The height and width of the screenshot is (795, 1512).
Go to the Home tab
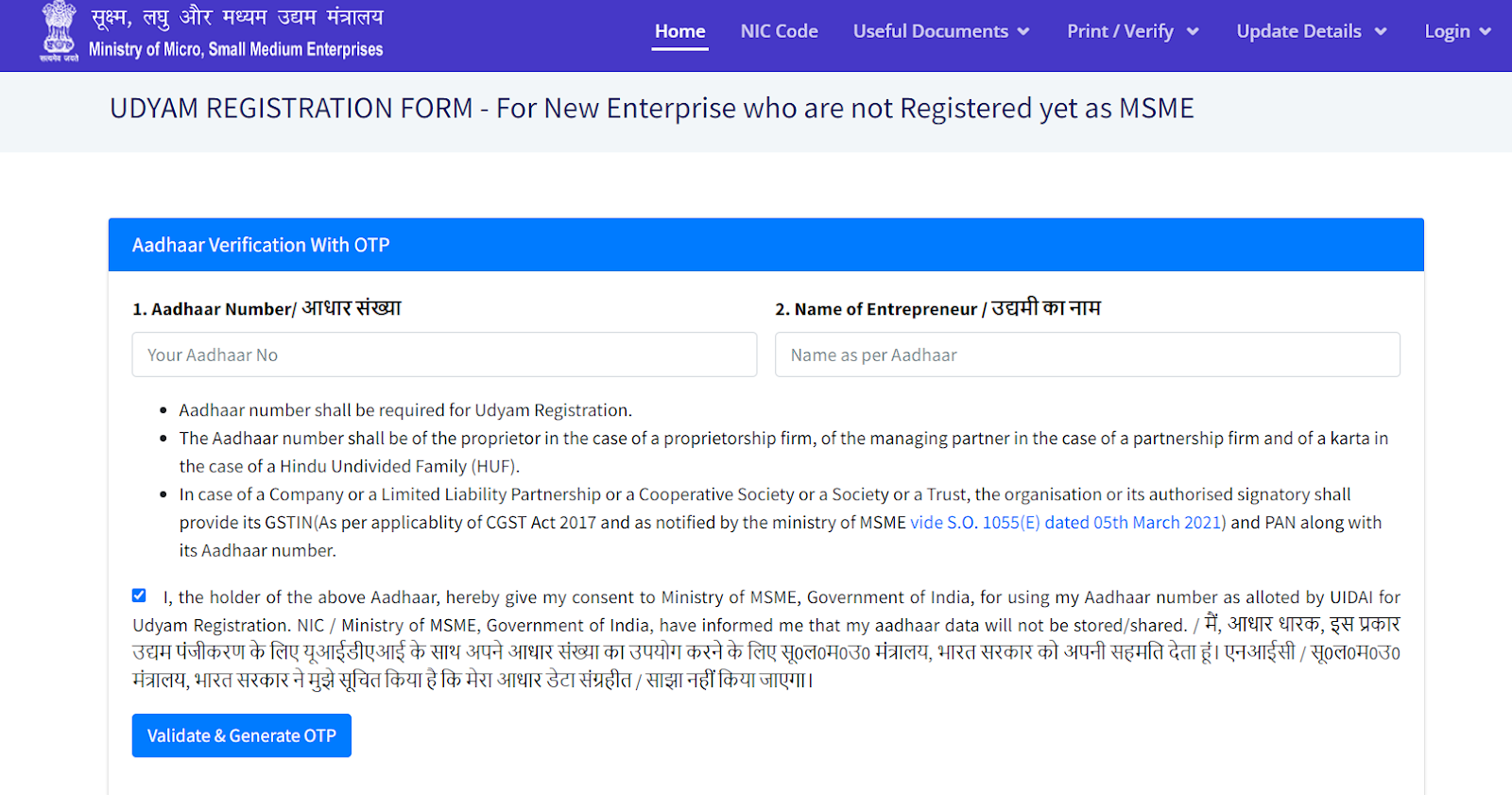click(680, 31)
